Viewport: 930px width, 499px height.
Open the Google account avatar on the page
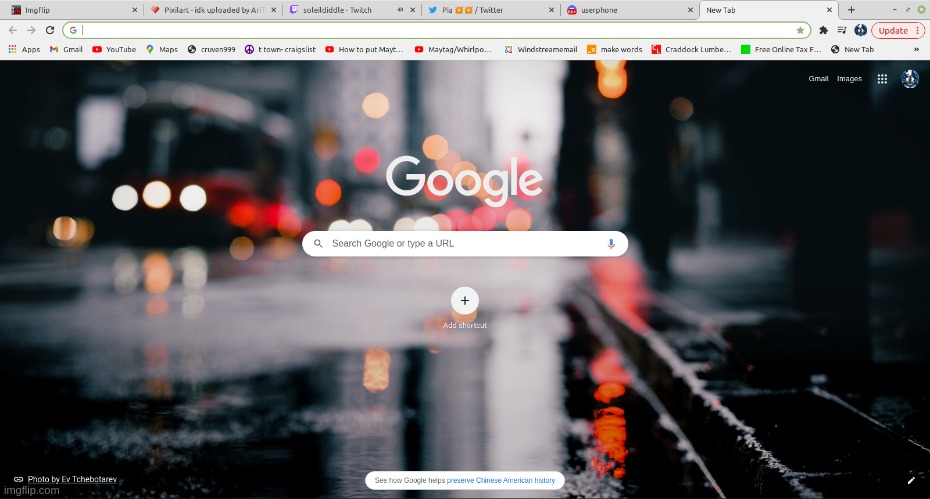click(910, 78)
